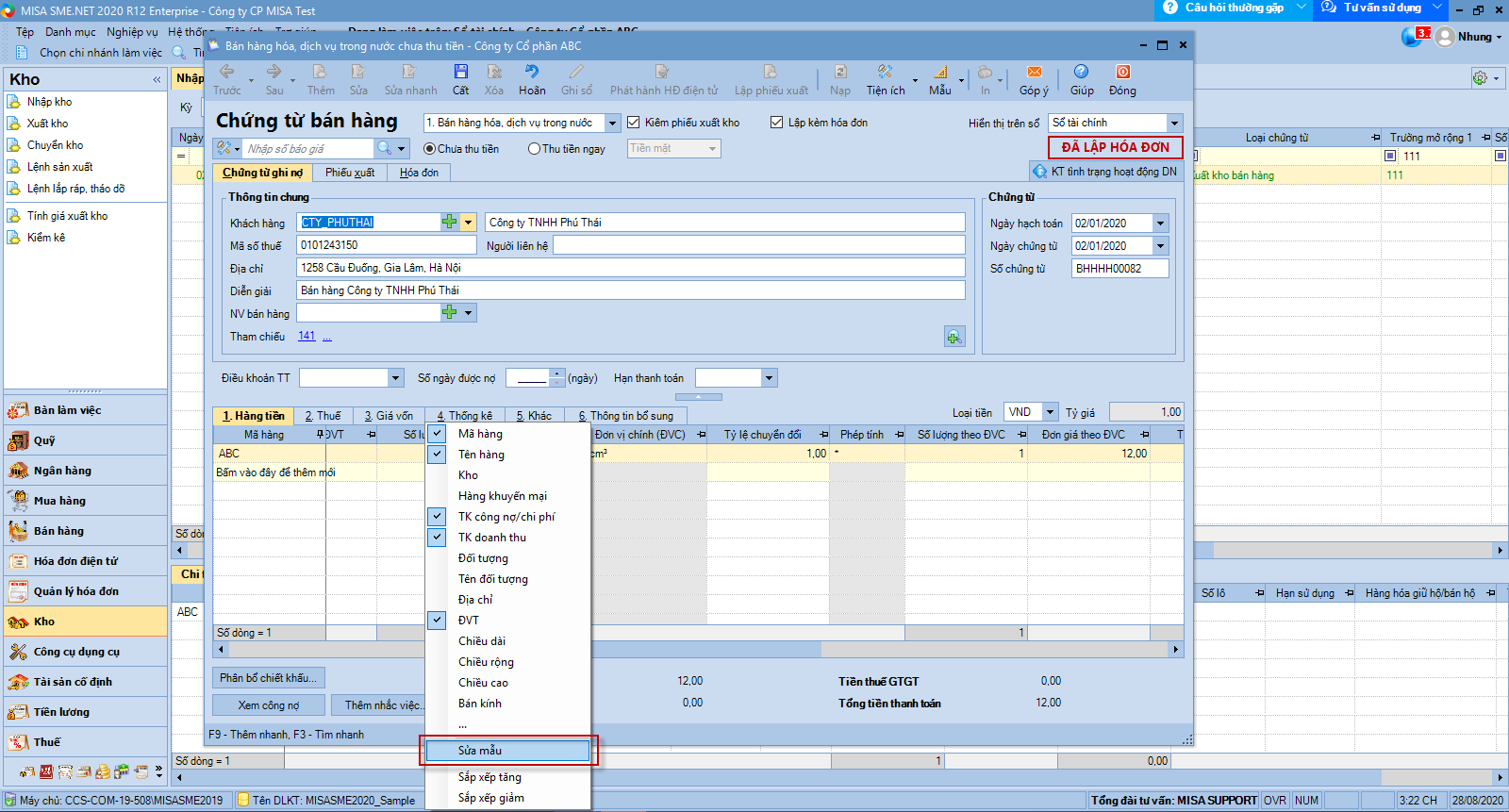
Task: Switch to the 2. Thuế tab
Action: (323, 416)
